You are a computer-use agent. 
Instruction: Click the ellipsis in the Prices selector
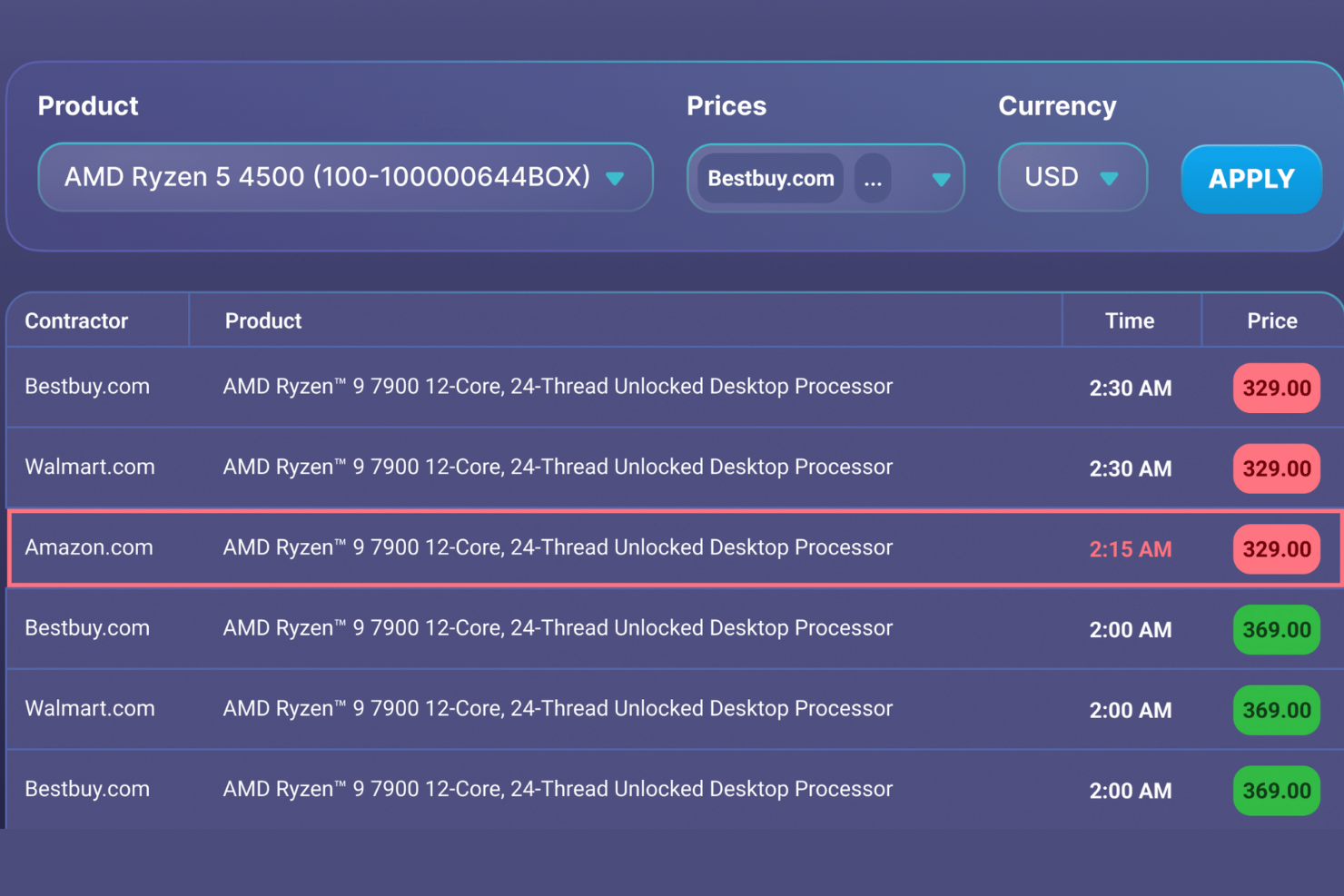coord(873,179)
